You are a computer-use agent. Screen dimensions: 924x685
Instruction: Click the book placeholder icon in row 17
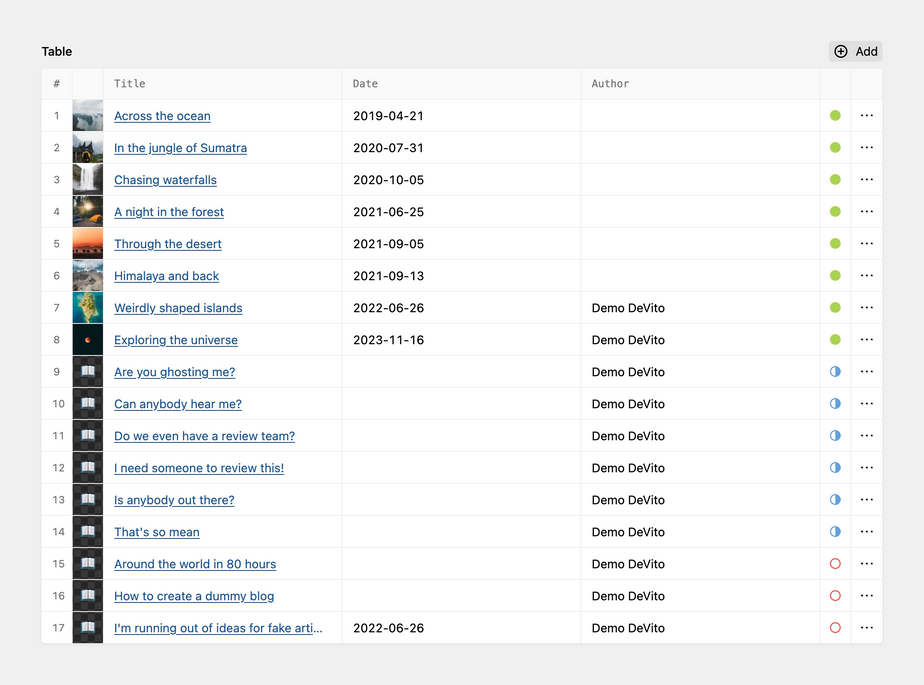click(88, 628)
